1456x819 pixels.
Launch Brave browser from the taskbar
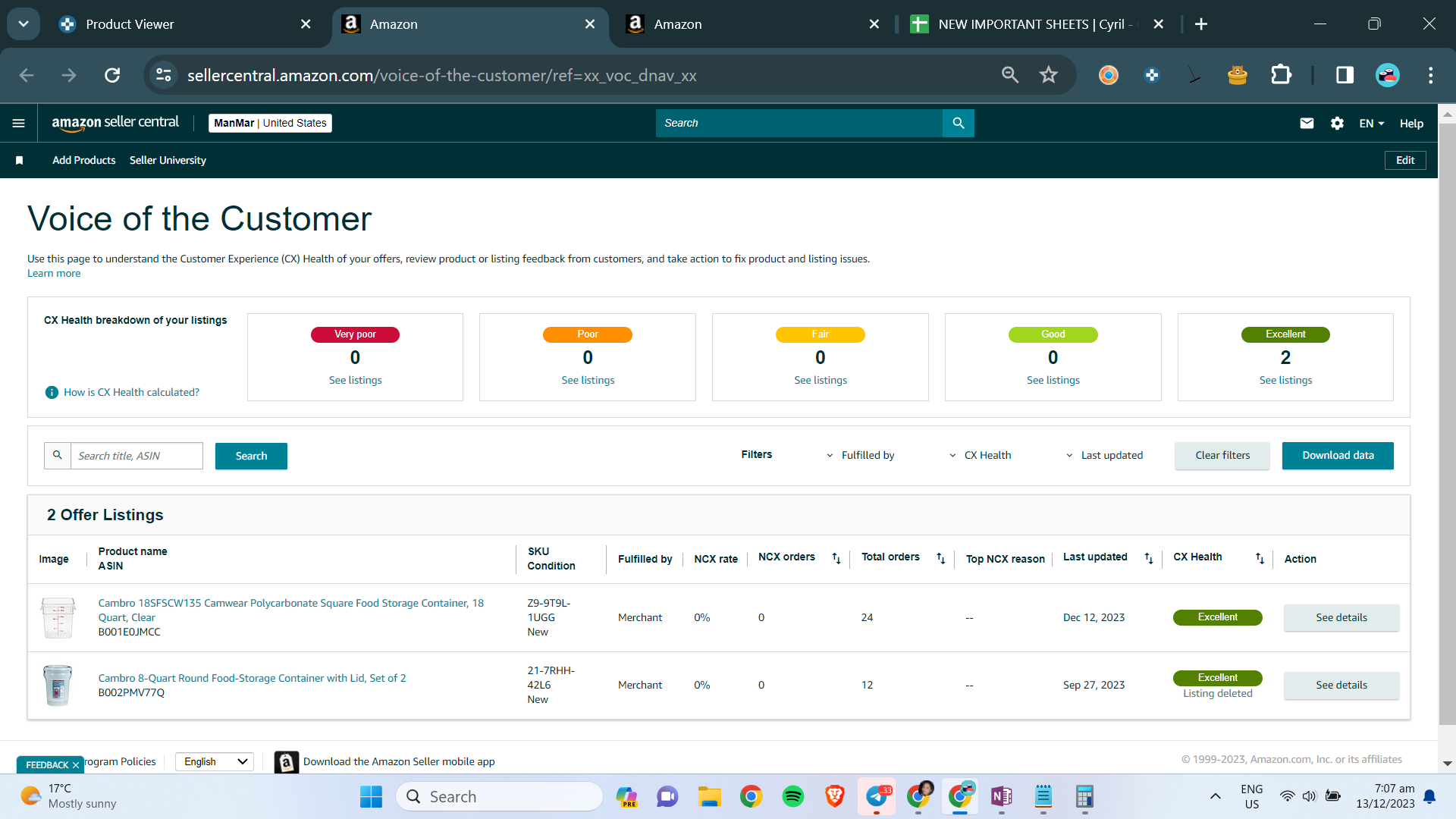click(834, 796)
